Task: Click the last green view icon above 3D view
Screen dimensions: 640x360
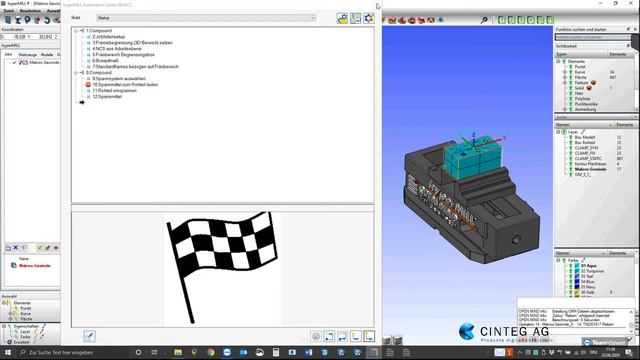Action: point(550,20)
